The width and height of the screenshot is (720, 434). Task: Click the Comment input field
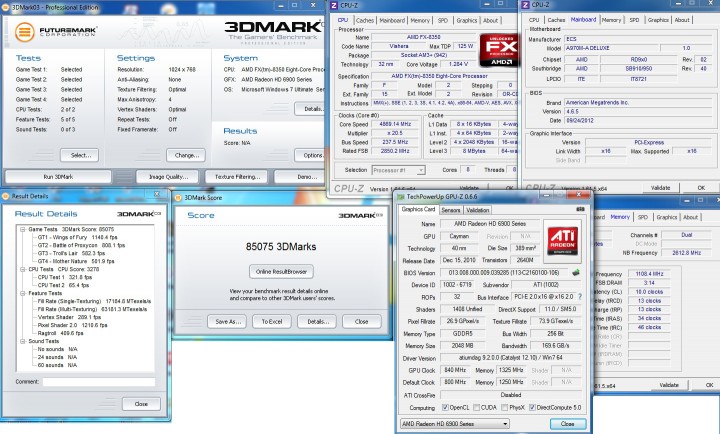tap(99, 382)
